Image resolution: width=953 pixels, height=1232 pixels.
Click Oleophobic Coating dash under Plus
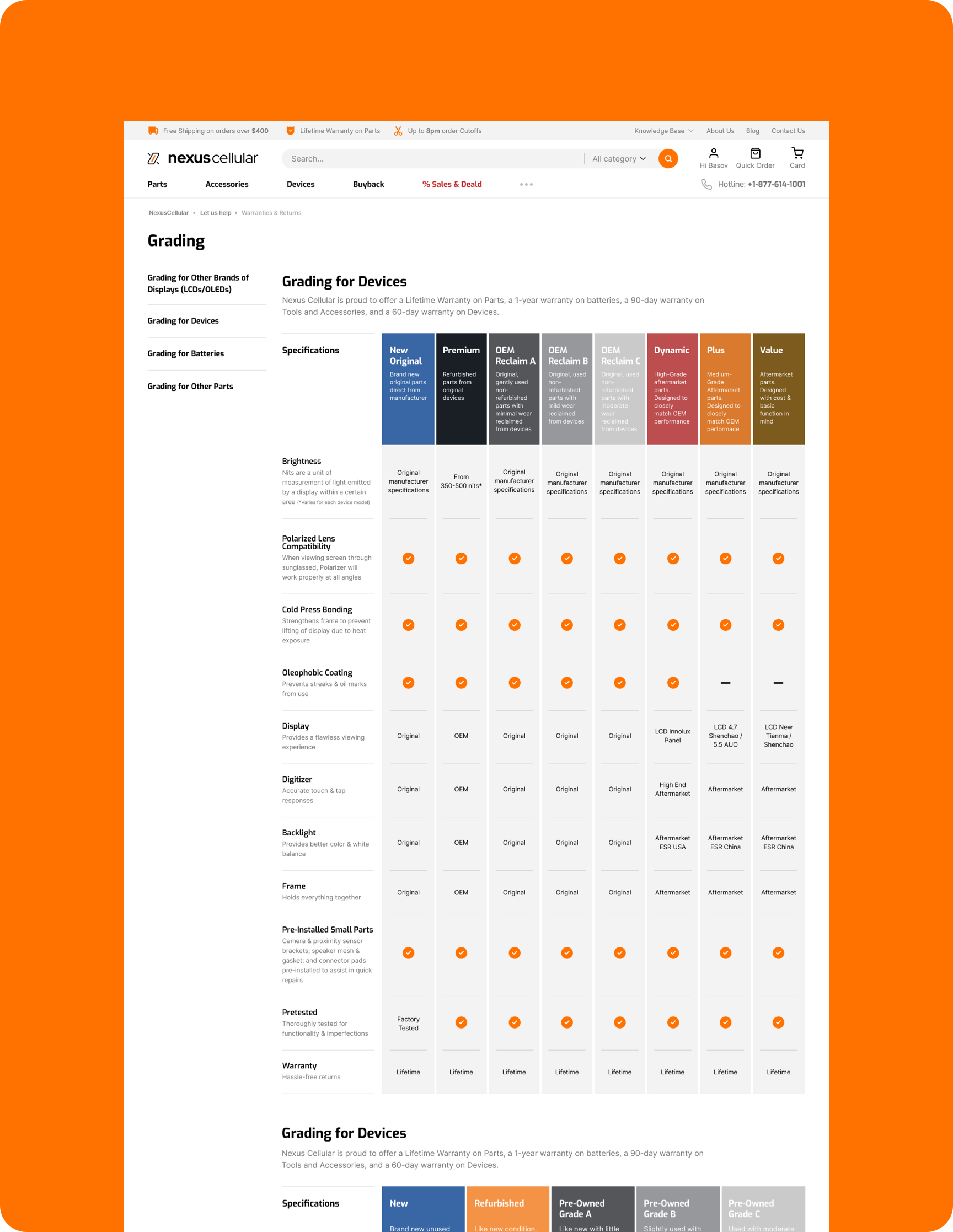[x=726, y=683]
